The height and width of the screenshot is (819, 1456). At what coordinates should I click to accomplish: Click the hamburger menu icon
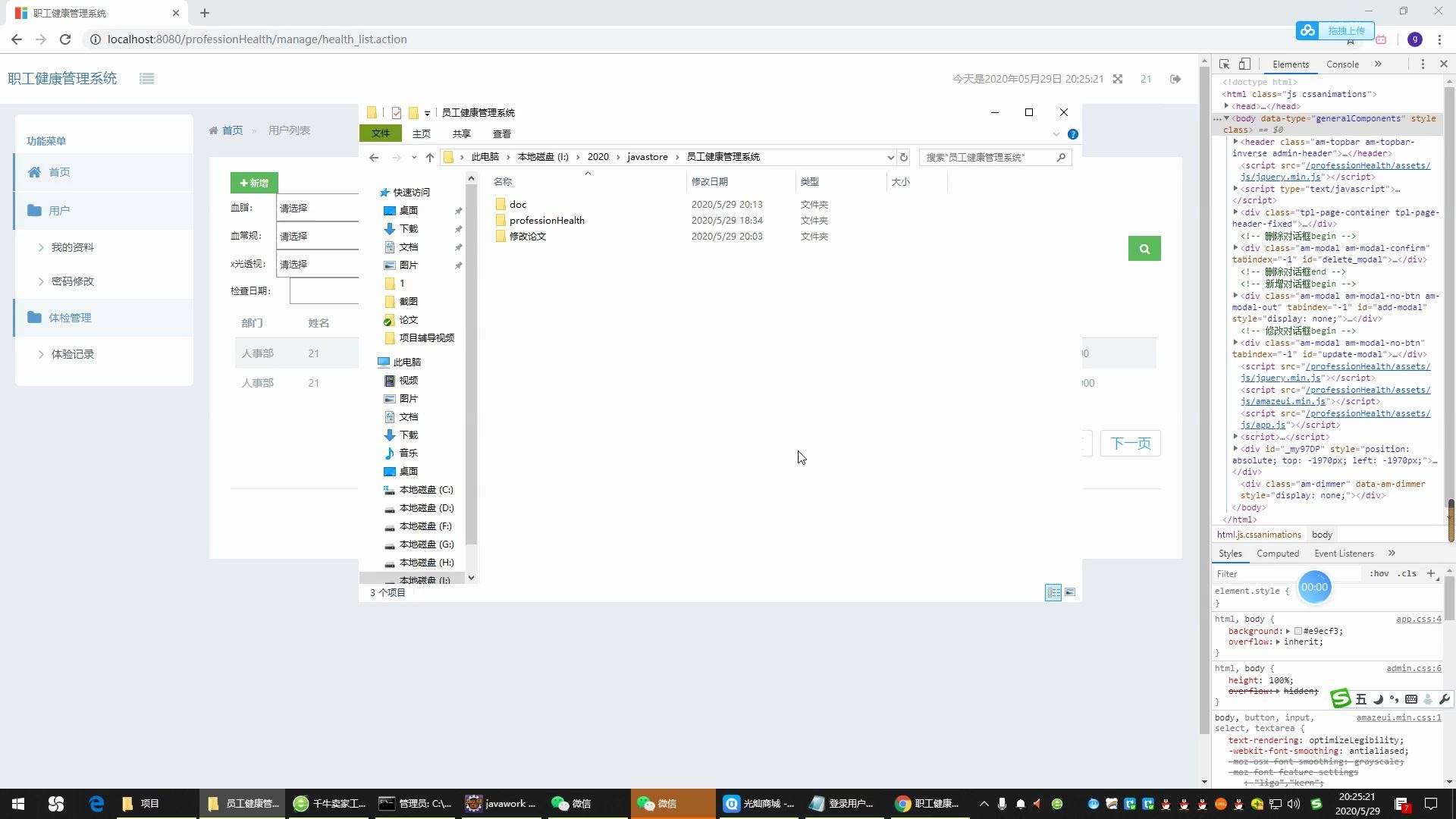coord(147,78)
